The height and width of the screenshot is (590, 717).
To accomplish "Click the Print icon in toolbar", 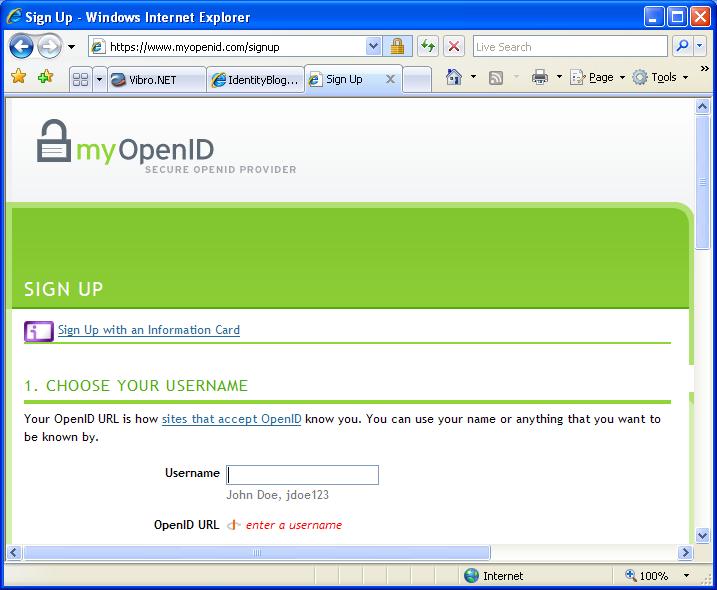I will click(540, 77).
